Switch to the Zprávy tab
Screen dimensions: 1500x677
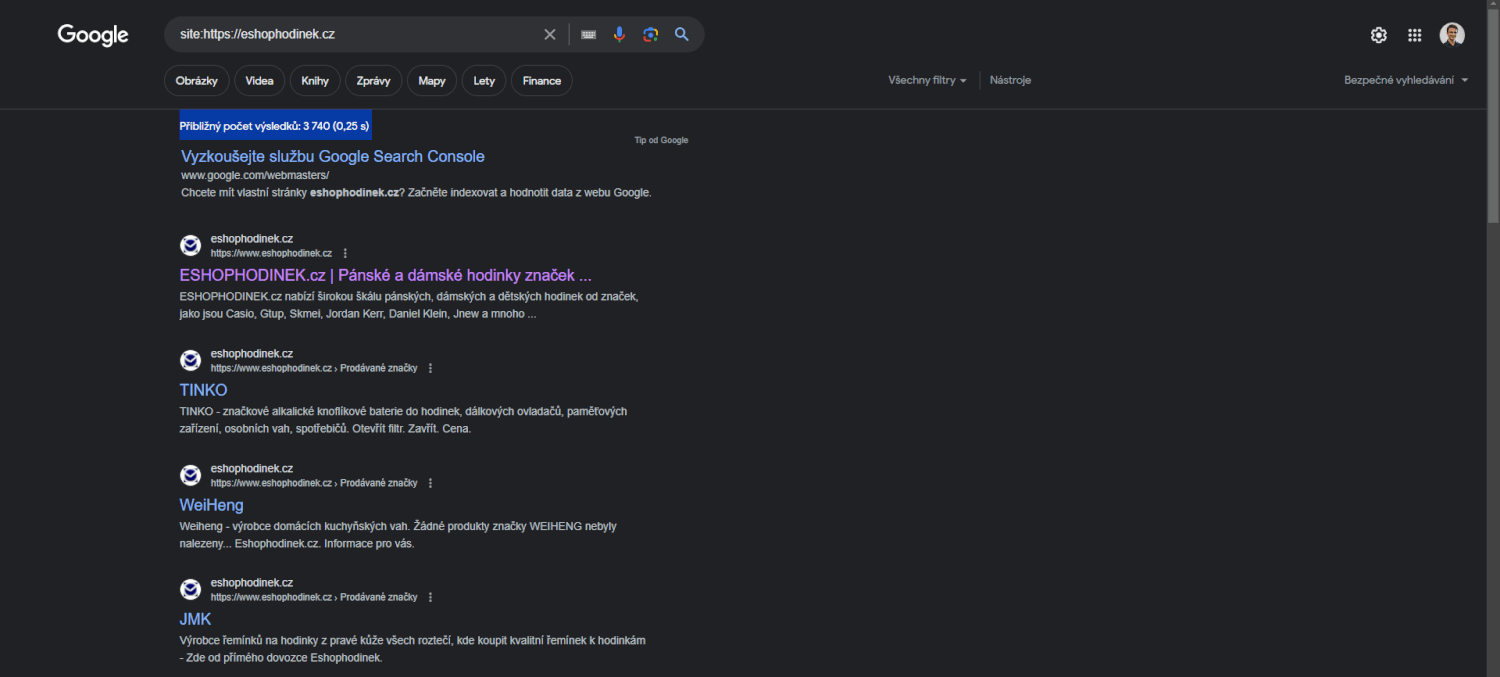pyautogui.click(x=373, y=81)
